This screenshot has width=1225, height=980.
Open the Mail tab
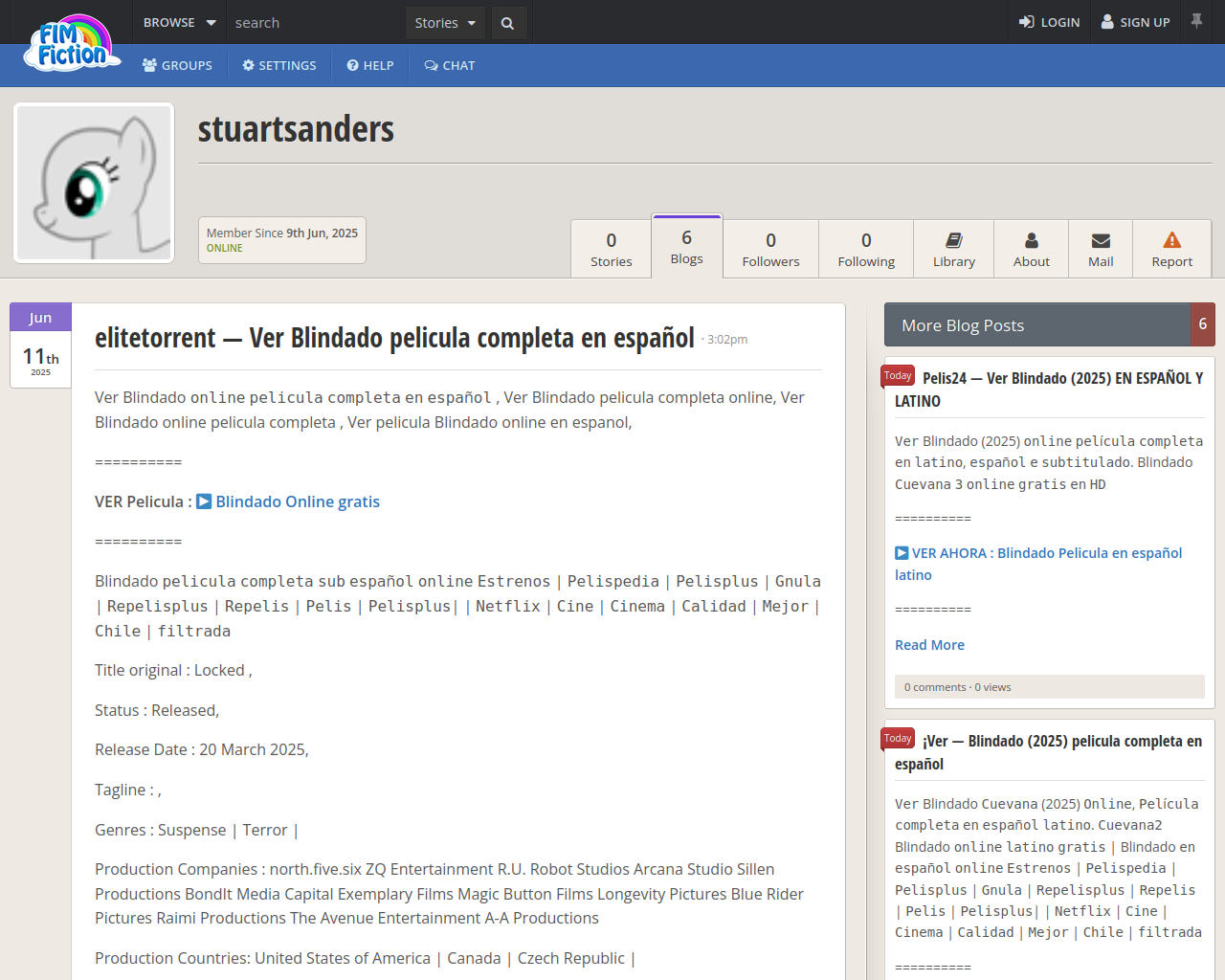pyautogui.click(x=1101, y=249)
